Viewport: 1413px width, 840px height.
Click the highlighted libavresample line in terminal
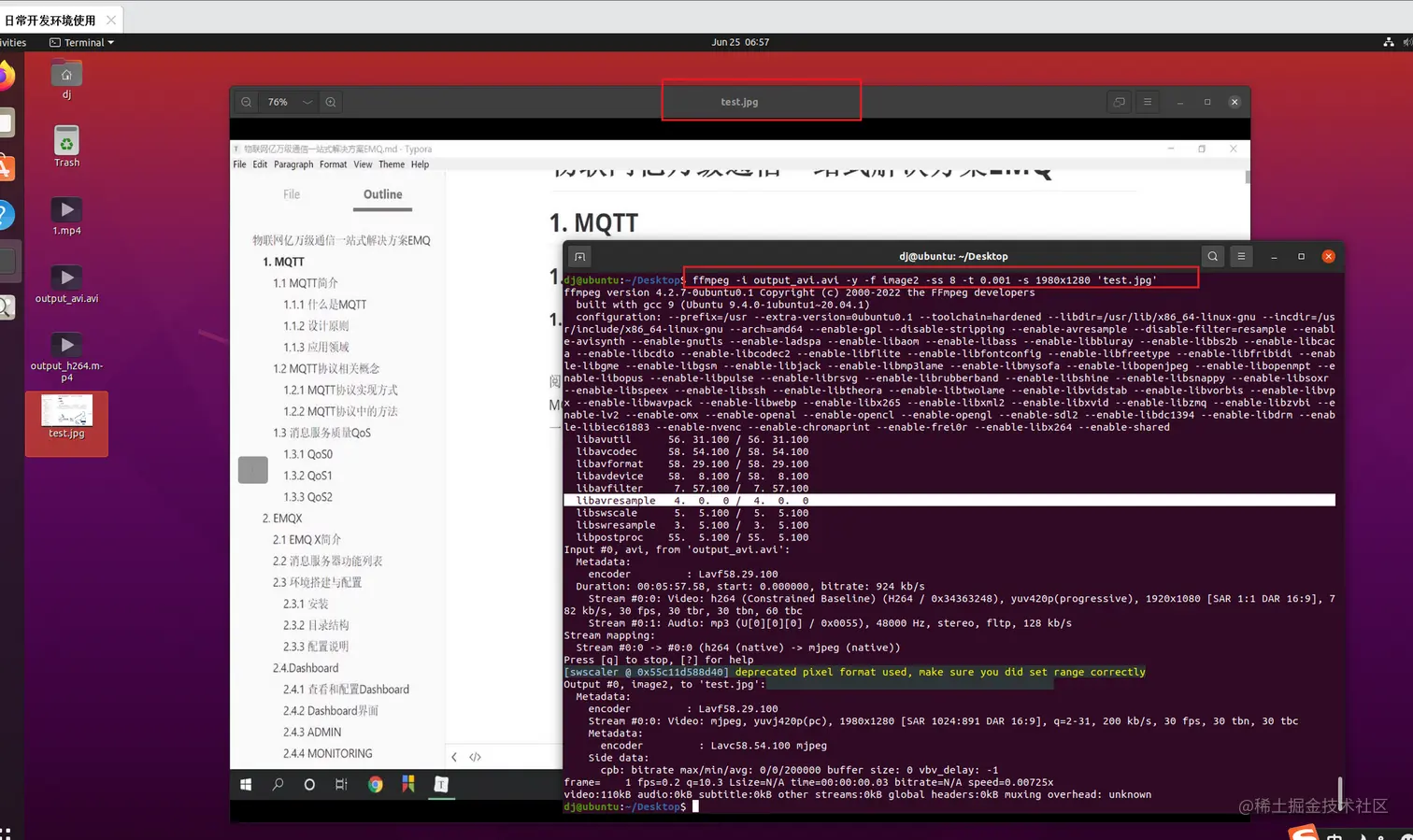click(x=949, y=501)
